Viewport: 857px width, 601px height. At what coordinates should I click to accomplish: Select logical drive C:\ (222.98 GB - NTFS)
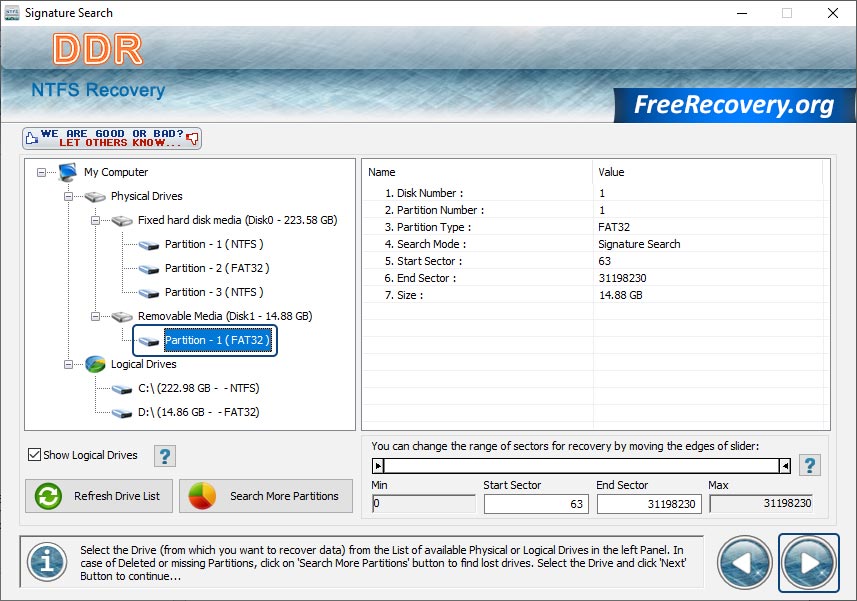pyautogui.click(x=198, y=388)
